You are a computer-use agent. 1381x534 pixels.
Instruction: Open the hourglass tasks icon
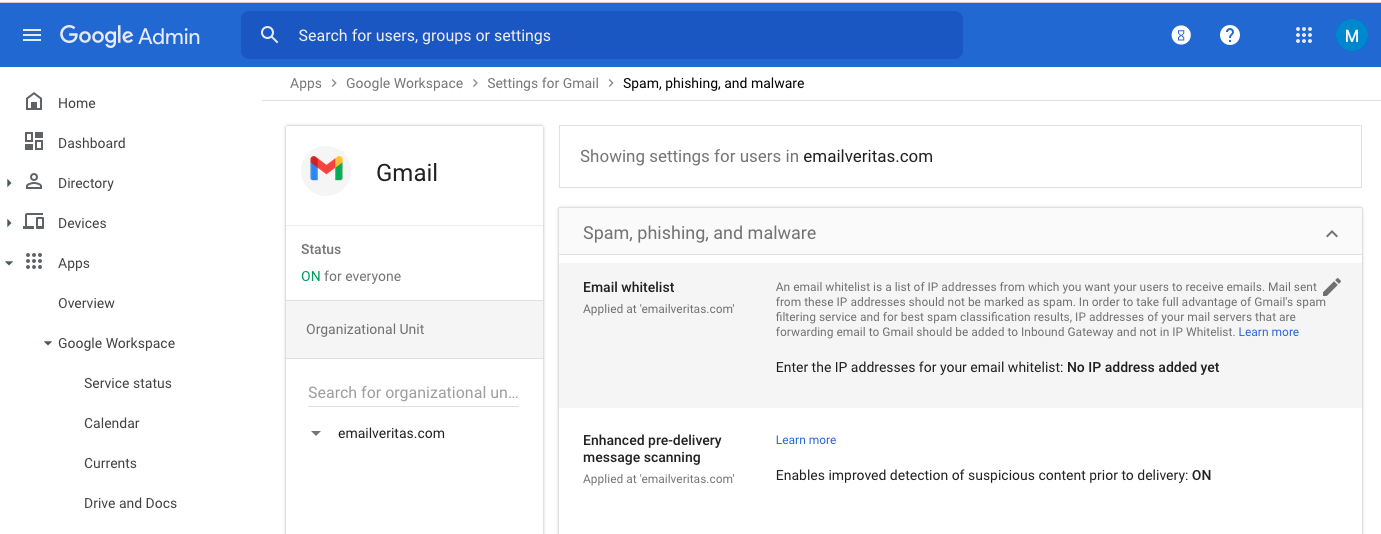1181,35
